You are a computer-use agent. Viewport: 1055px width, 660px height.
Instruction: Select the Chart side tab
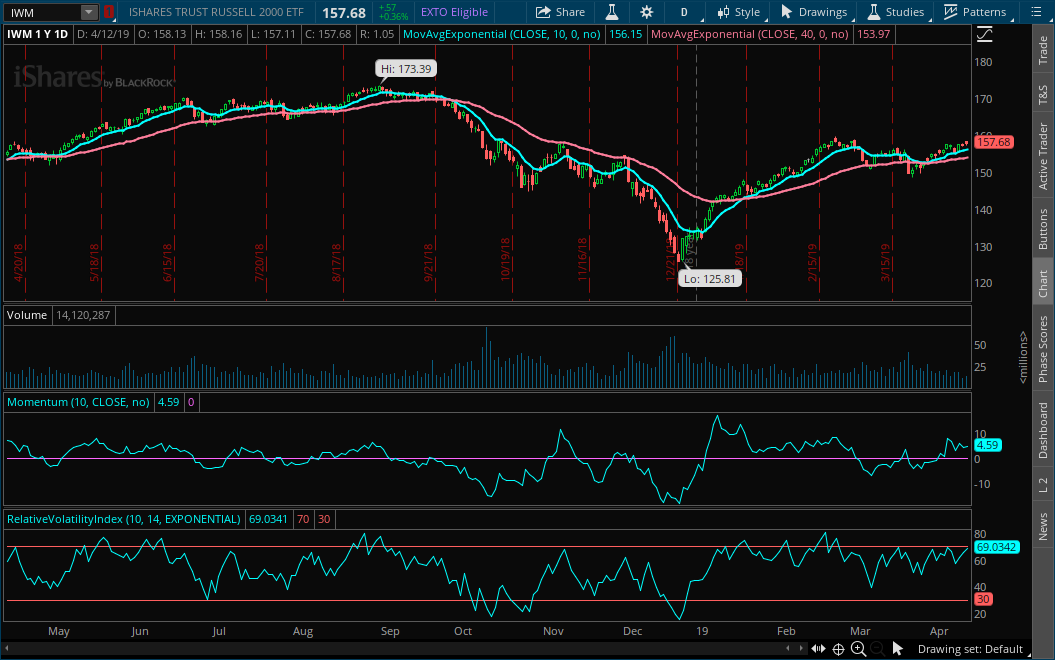click(1043, 284)
